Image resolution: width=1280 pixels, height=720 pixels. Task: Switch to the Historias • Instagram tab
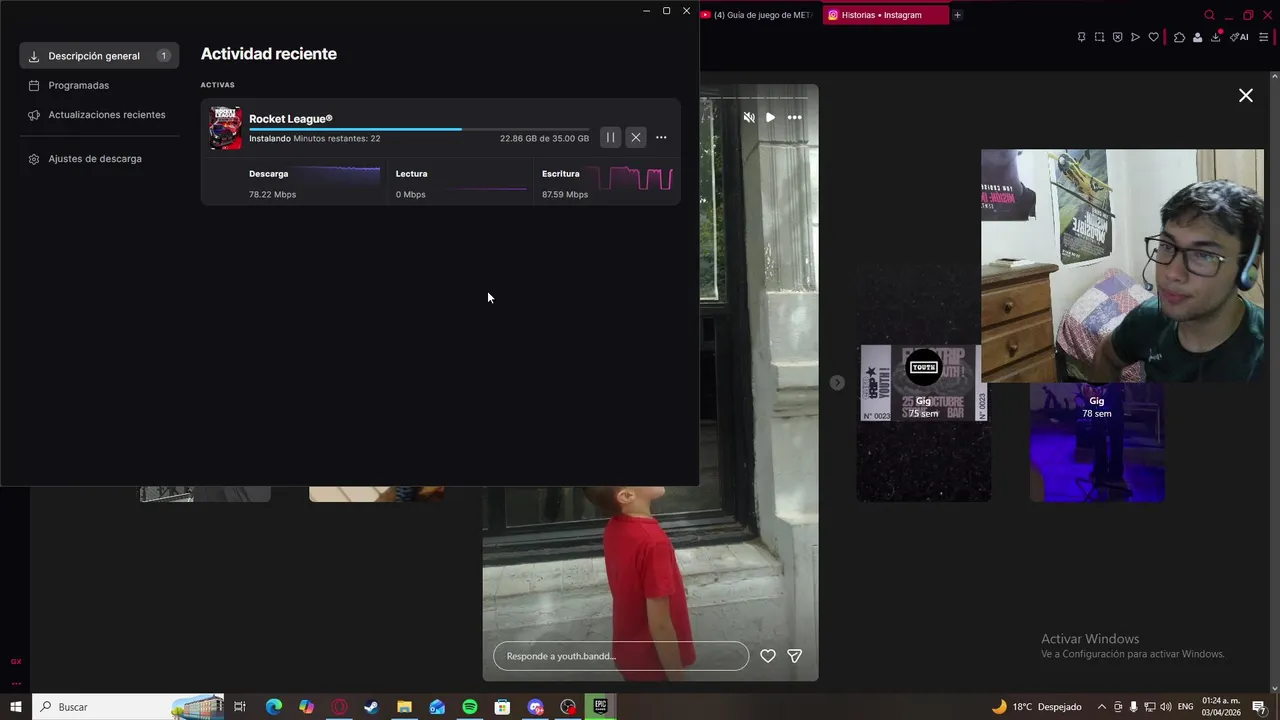pyautogui.click(x=885, y=15)
